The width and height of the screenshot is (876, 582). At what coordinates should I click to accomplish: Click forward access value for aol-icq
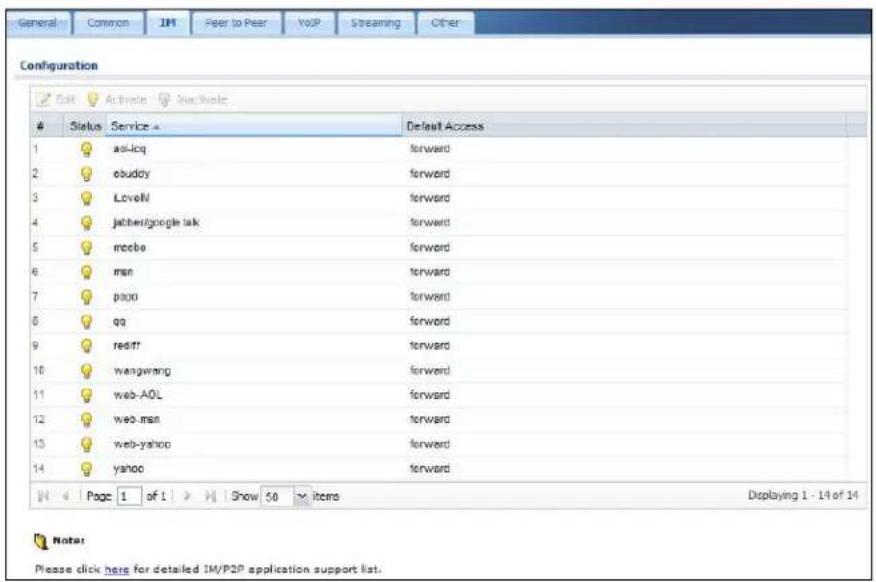430,149
